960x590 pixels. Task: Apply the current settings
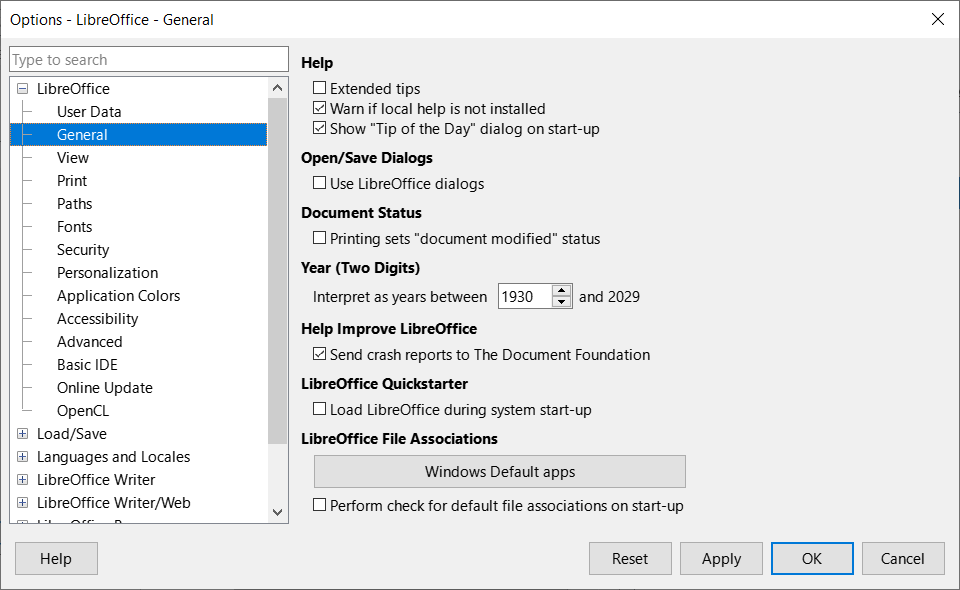721,558
